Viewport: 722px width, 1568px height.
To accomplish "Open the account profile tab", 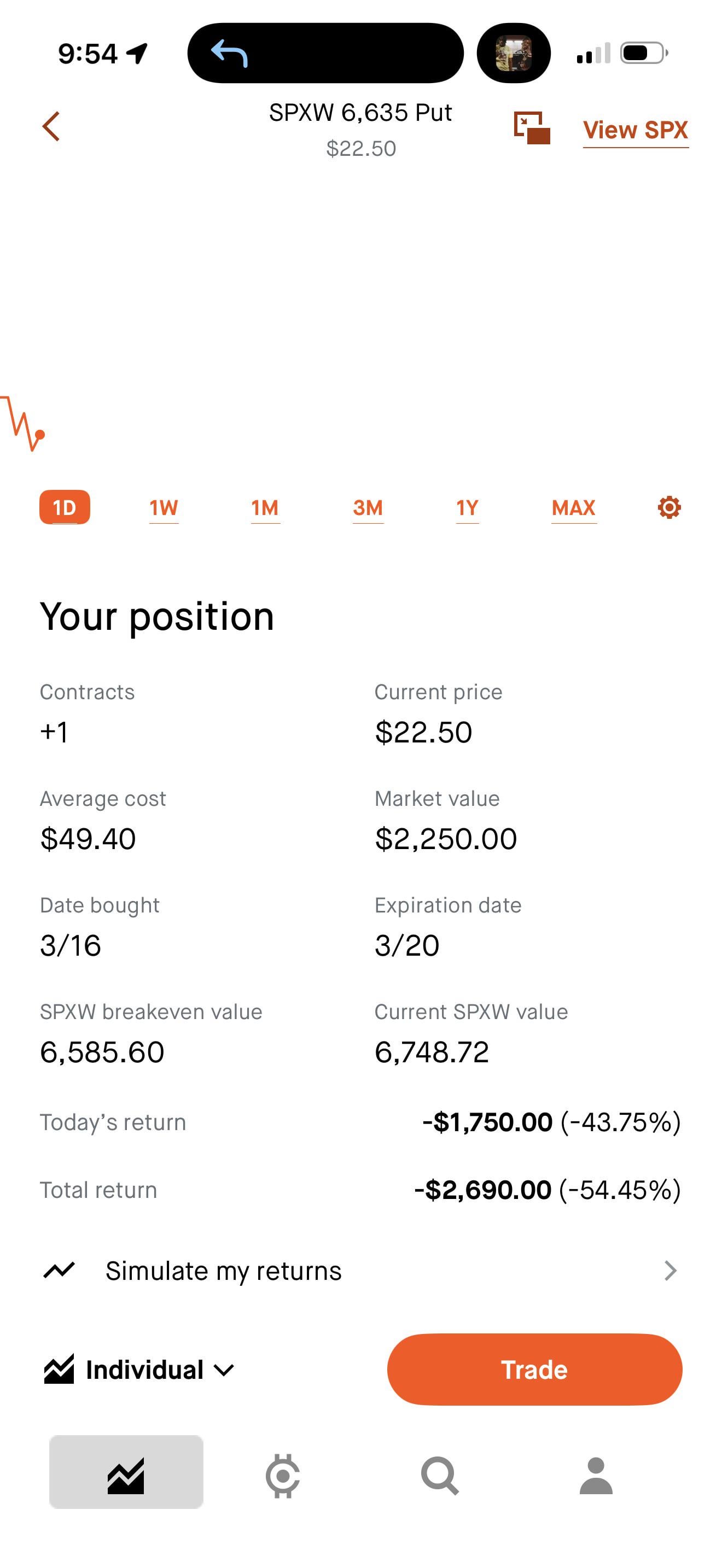I will coord(595,1476).
